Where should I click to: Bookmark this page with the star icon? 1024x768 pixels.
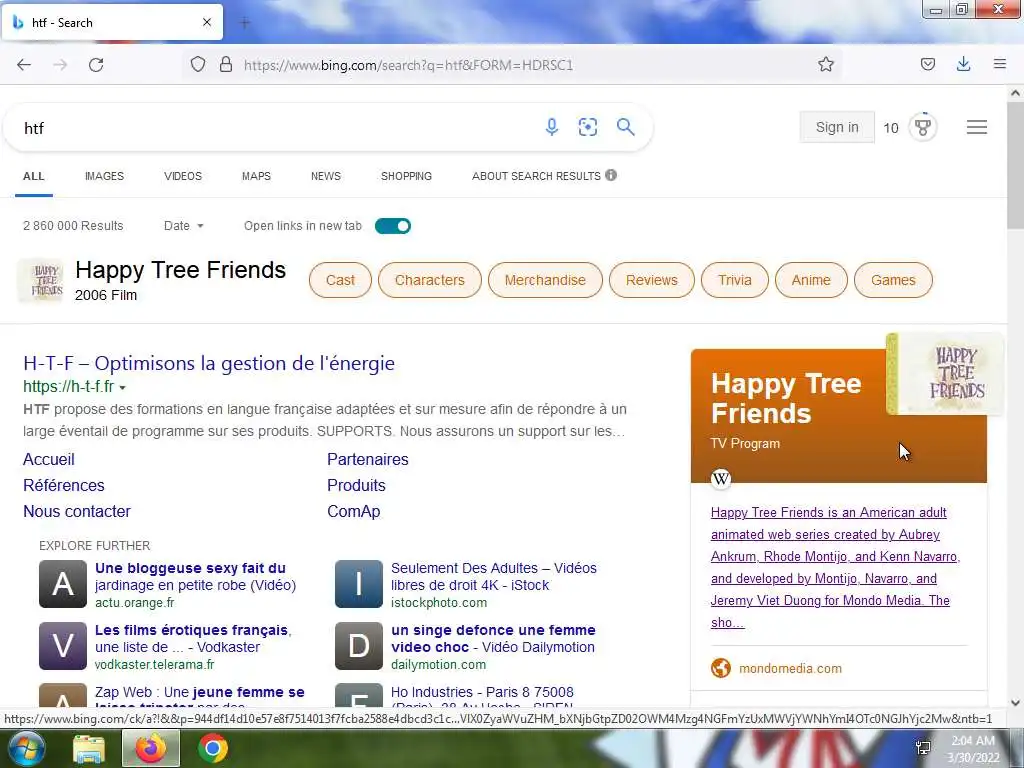coord(826,64)
